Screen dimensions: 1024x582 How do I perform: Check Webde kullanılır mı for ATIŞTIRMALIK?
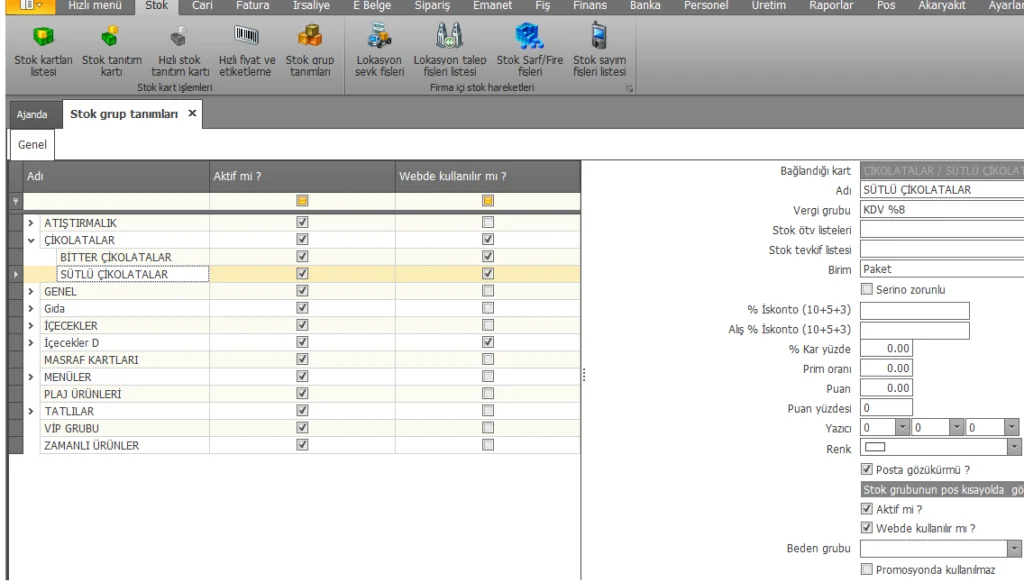pos(488,222)
